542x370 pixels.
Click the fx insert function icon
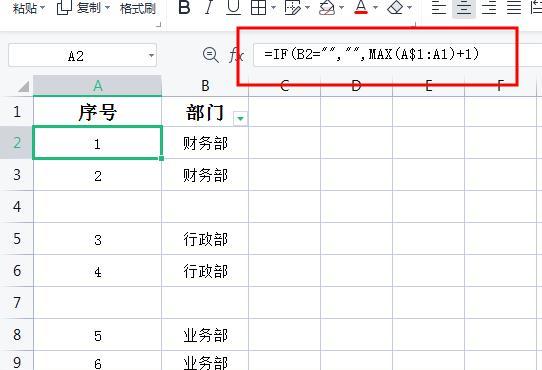click(x=236, y=55)
